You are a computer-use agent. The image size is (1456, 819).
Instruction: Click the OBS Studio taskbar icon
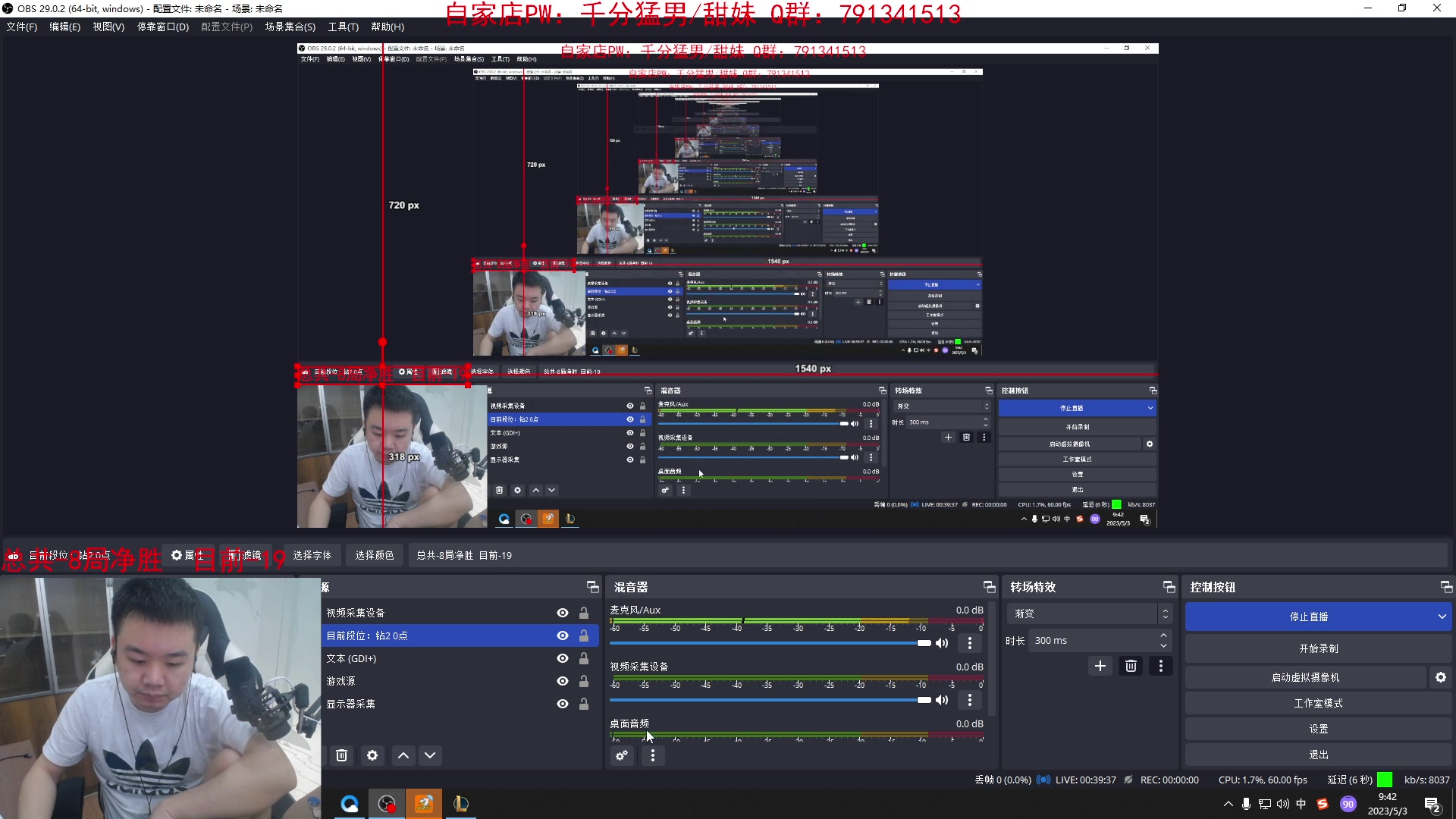click(387, 804)
